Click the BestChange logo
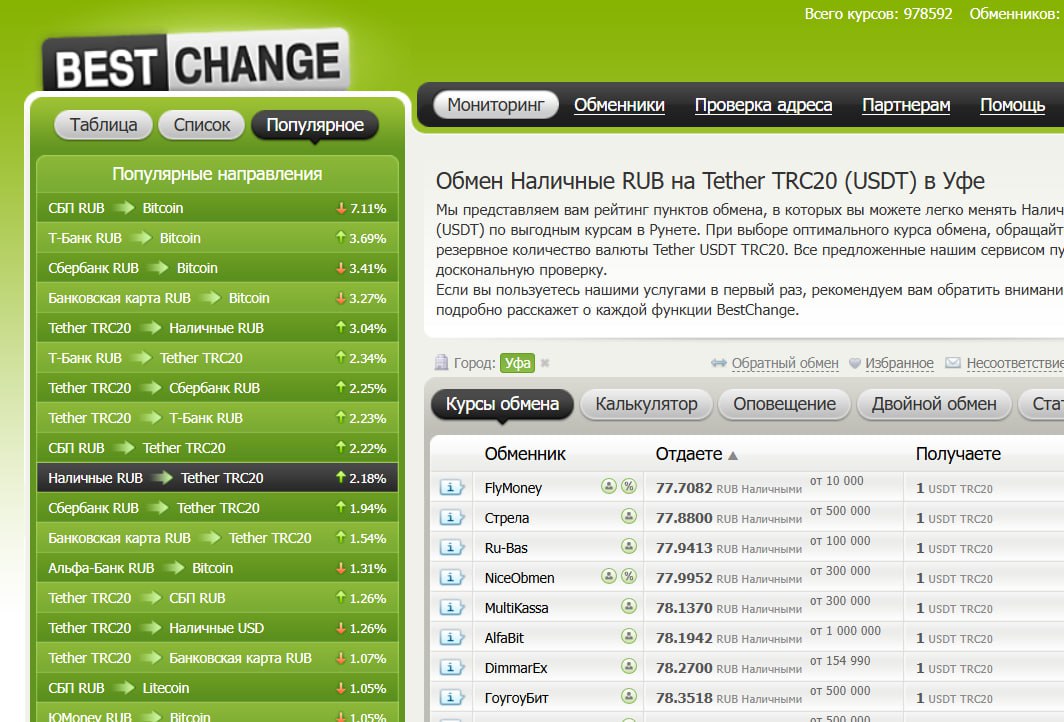This screenshot has width=1064, height=722. click(x=196, y=62)
